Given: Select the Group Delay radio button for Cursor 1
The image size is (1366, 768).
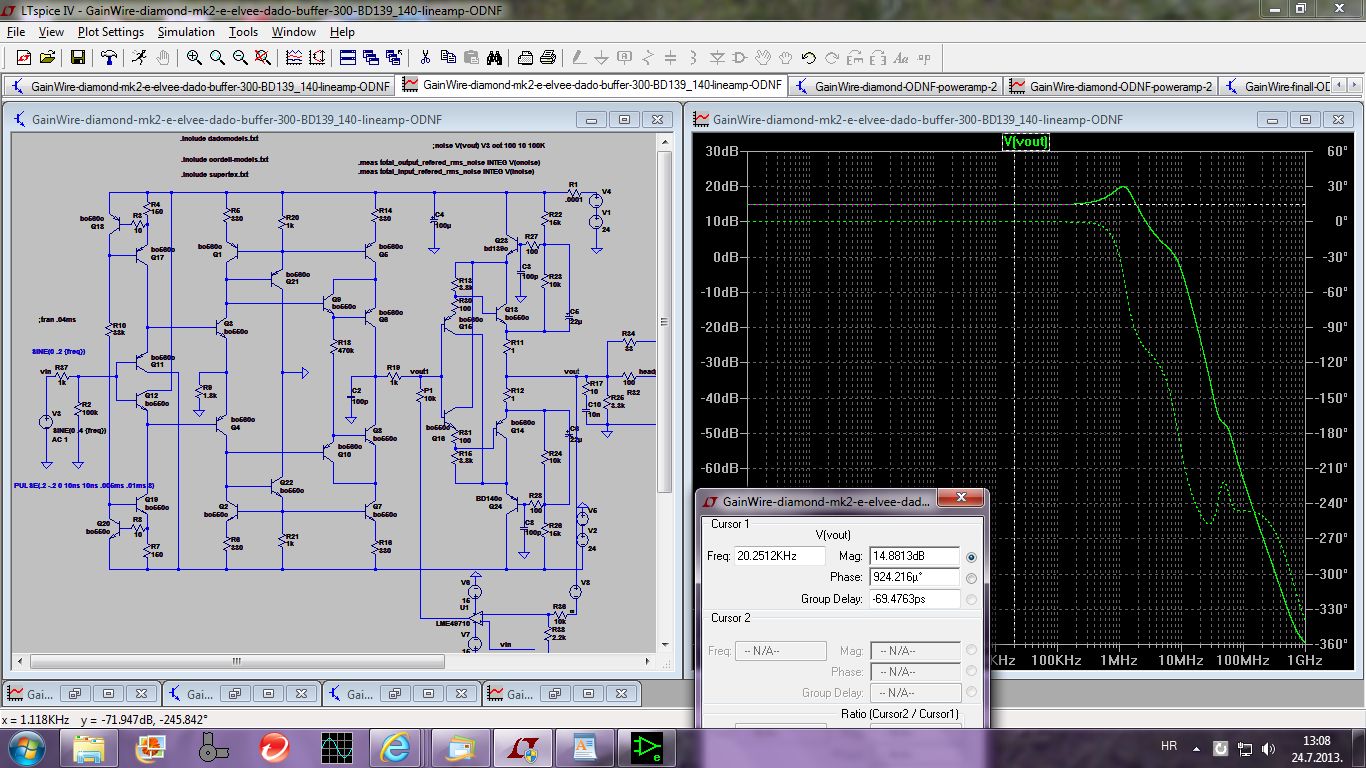Looking at the screenshot, I should point(971,599).
